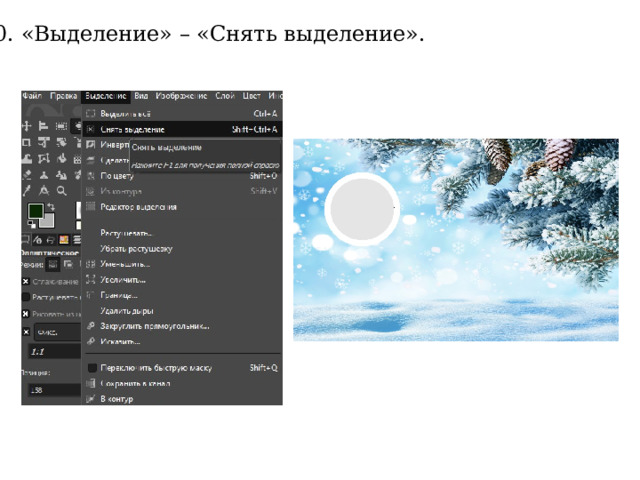The height and width of the screenshot is (480, 640).
Task: Choose Растушевать... menu item
Action: point(182,233)
